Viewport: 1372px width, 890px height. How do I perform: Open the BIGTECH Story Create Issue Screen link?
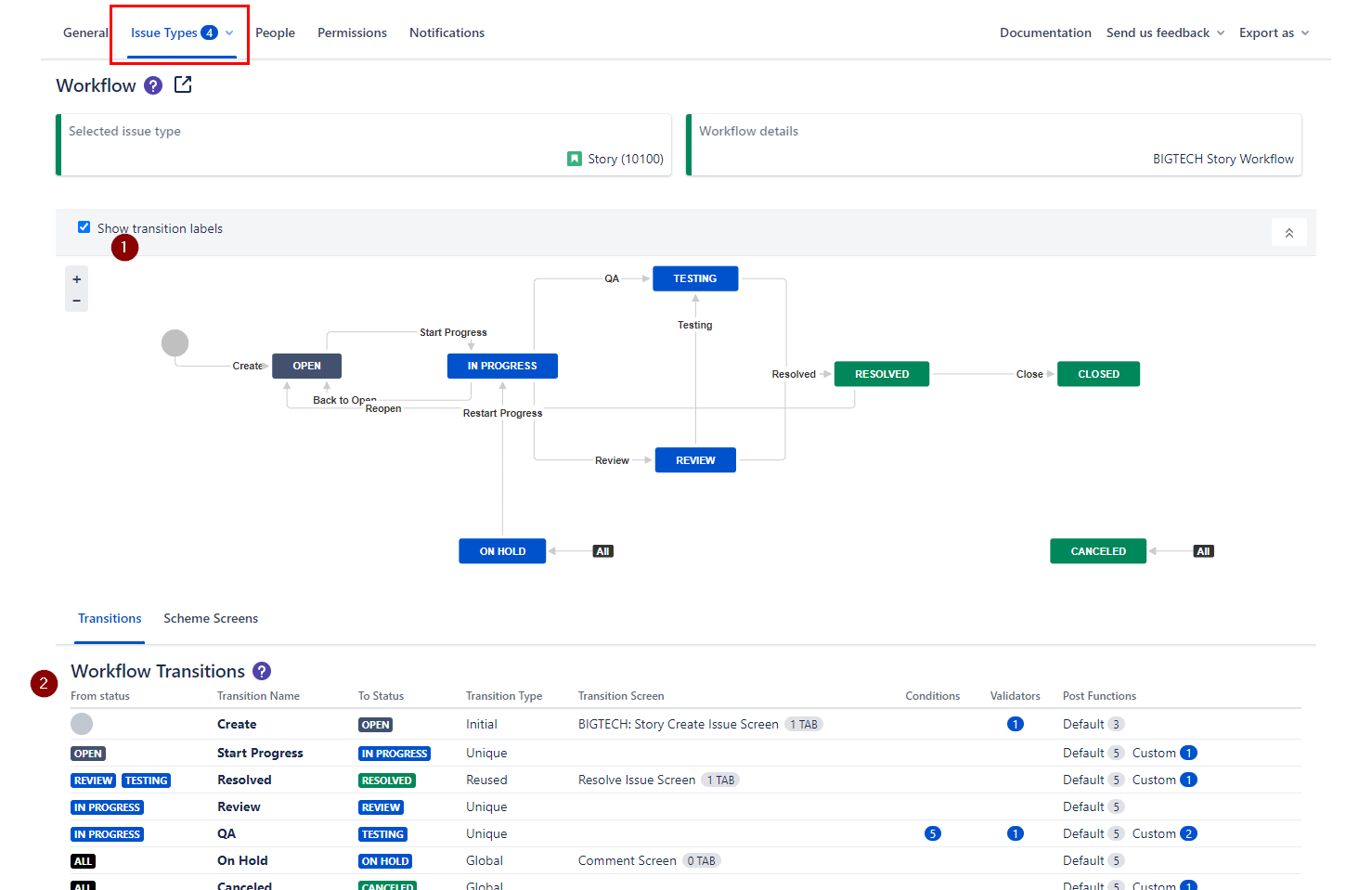click(x=678, y=724)
